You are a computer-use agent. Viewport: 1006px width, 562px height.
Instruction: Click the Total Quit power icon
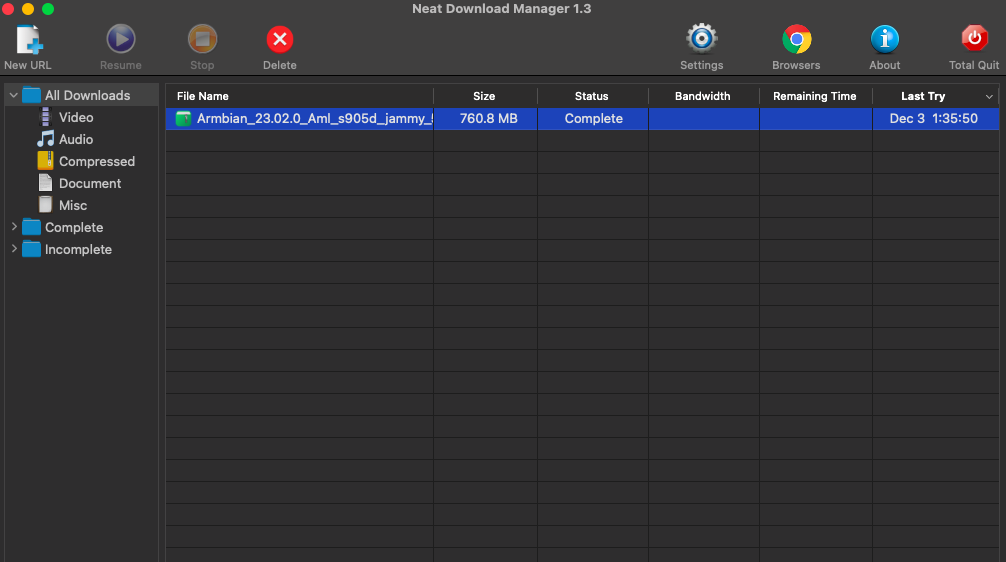[x=974, y=38]
